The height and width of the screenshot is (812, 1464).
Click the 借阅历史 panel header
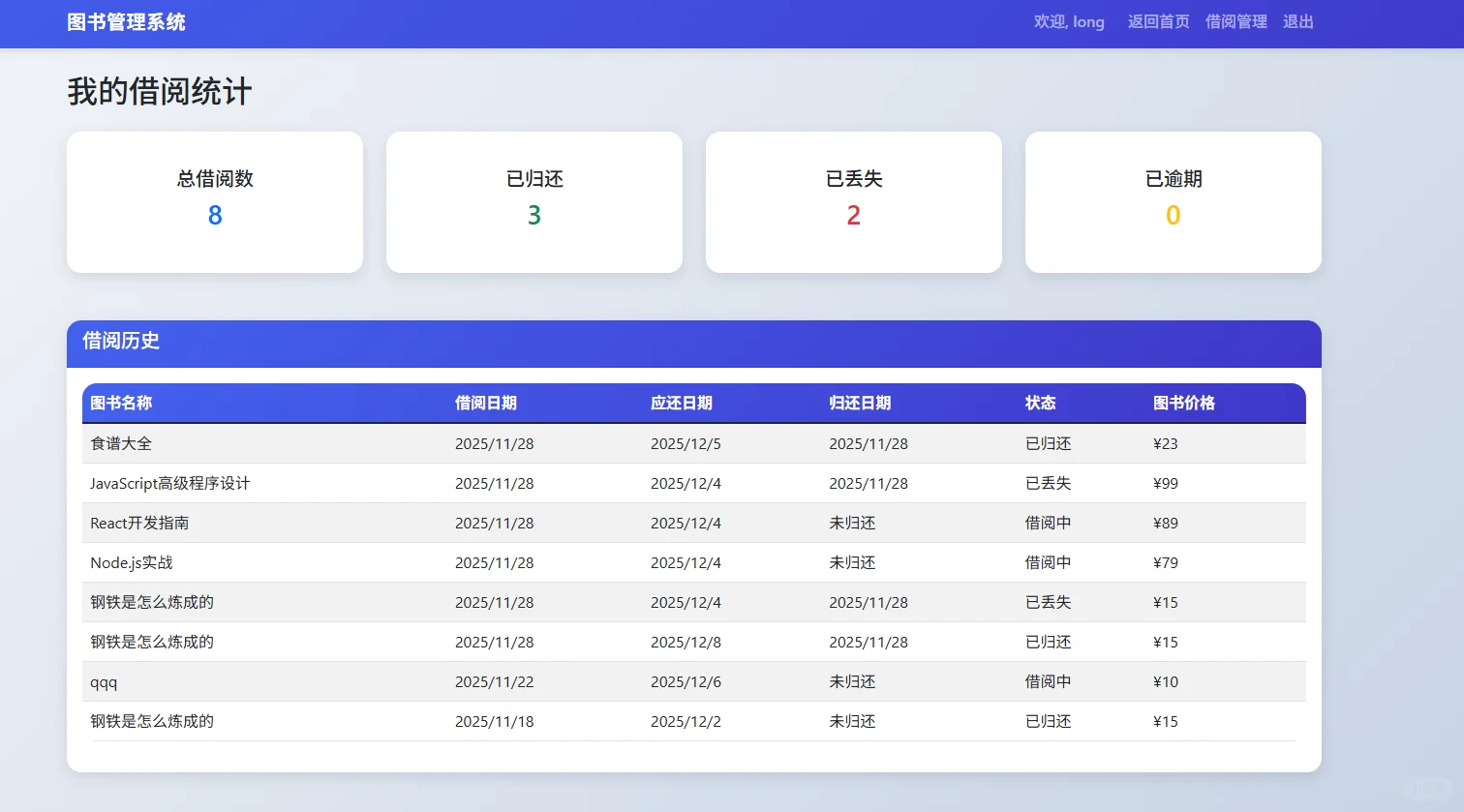(120, 342)
